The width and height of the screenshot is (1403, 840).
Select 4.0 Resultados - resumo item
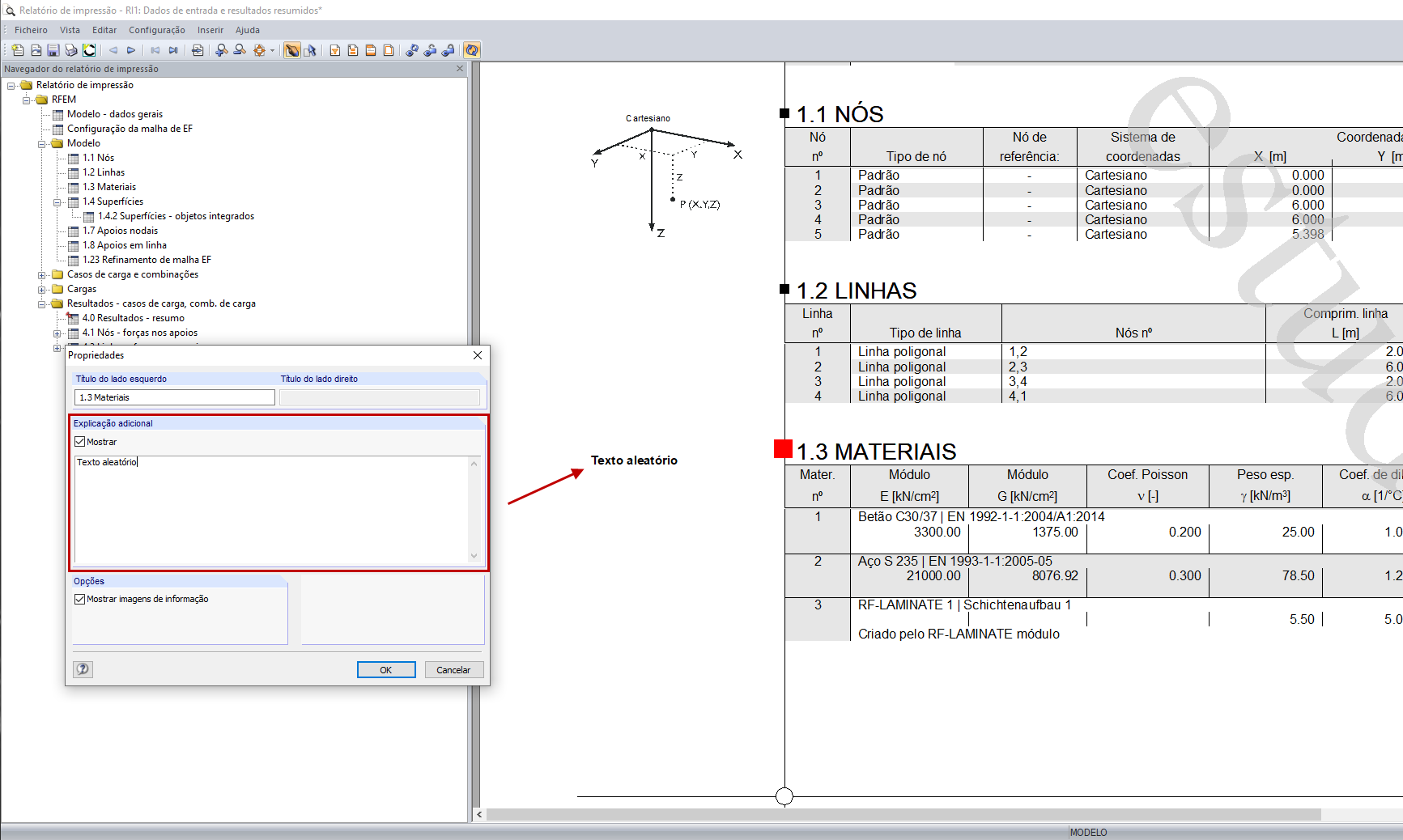click(x=133, y=318)
